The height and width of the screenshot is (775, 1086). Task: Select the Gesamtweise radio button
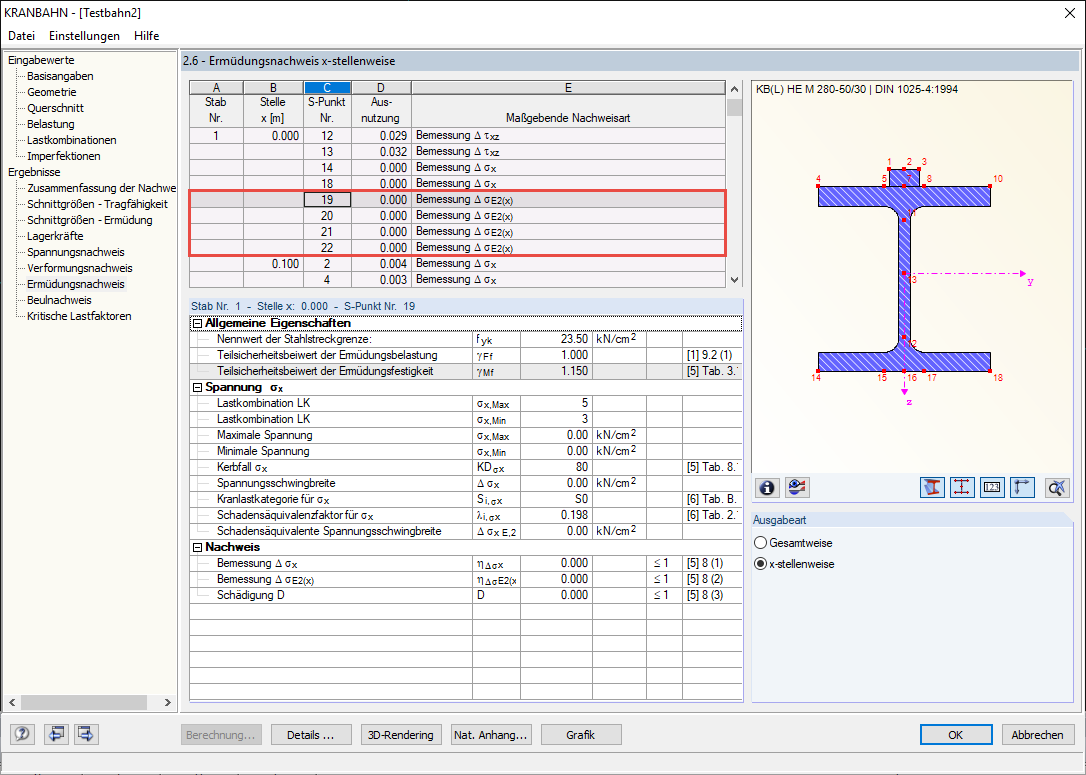click(760, 542)
